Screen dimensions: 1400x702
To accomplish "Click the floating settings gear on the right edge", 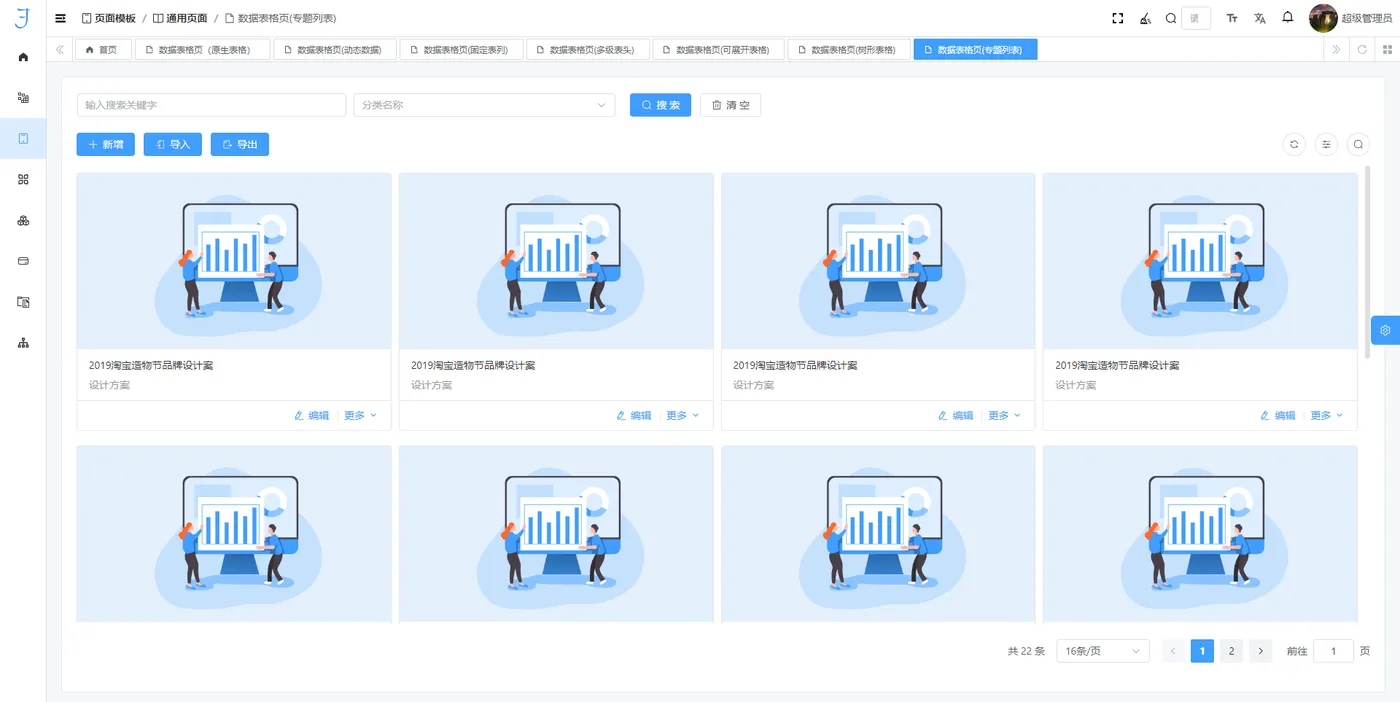I will [x=1385, y=330].
